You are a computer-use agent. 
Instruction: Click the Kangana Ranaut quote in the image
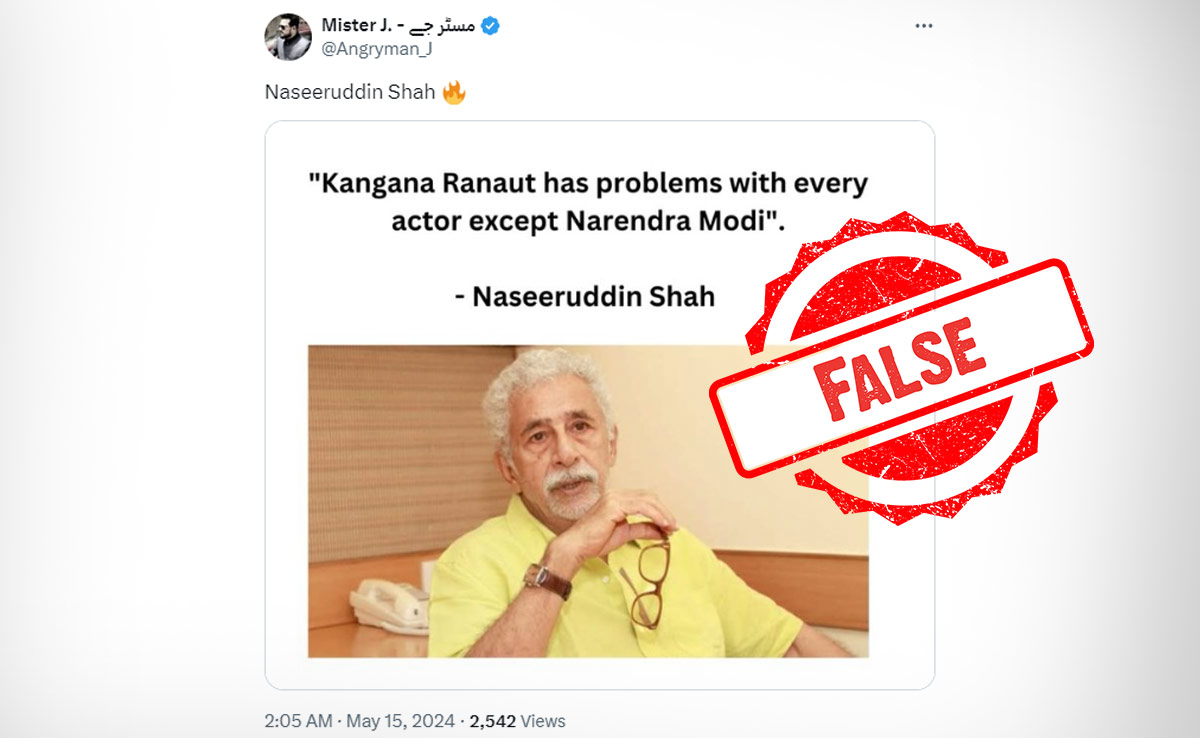tap(588, 200)
